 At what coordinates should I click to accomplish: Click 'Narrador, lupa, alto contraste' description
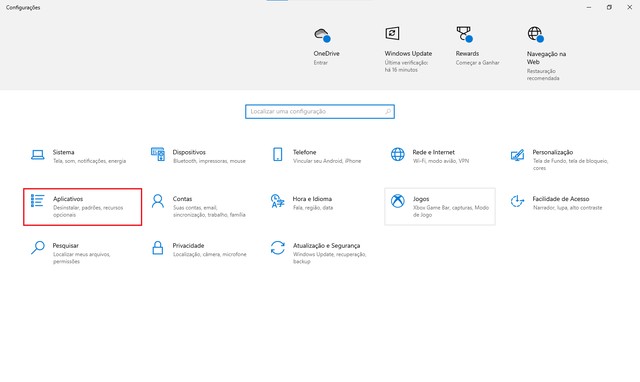(x=567, y=208)
